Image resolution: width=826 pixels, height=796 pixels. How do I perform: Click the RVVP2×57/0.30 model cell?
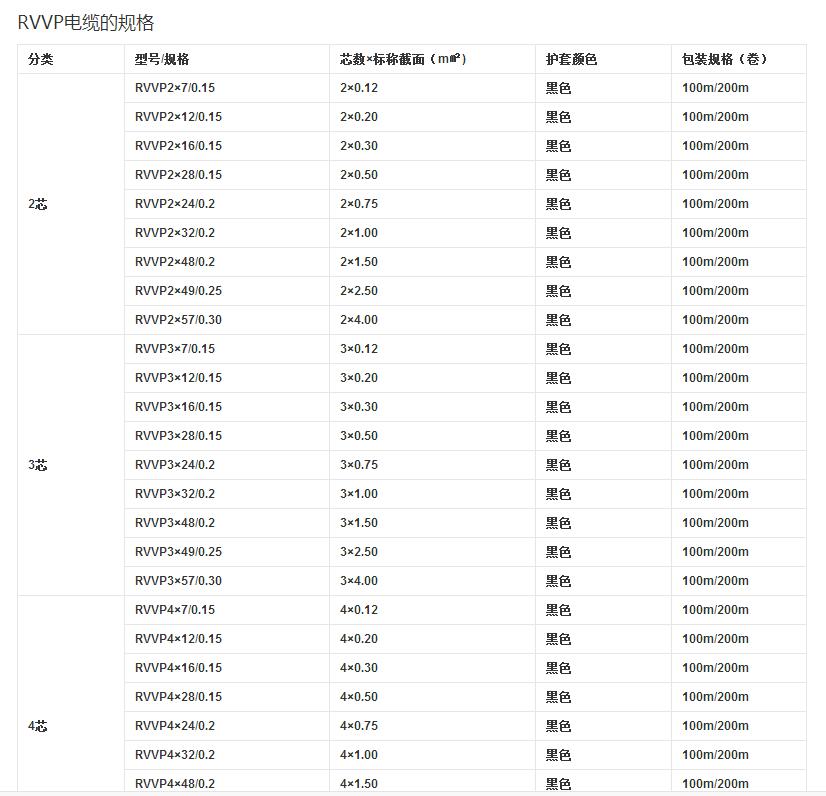tap(179, 320)
